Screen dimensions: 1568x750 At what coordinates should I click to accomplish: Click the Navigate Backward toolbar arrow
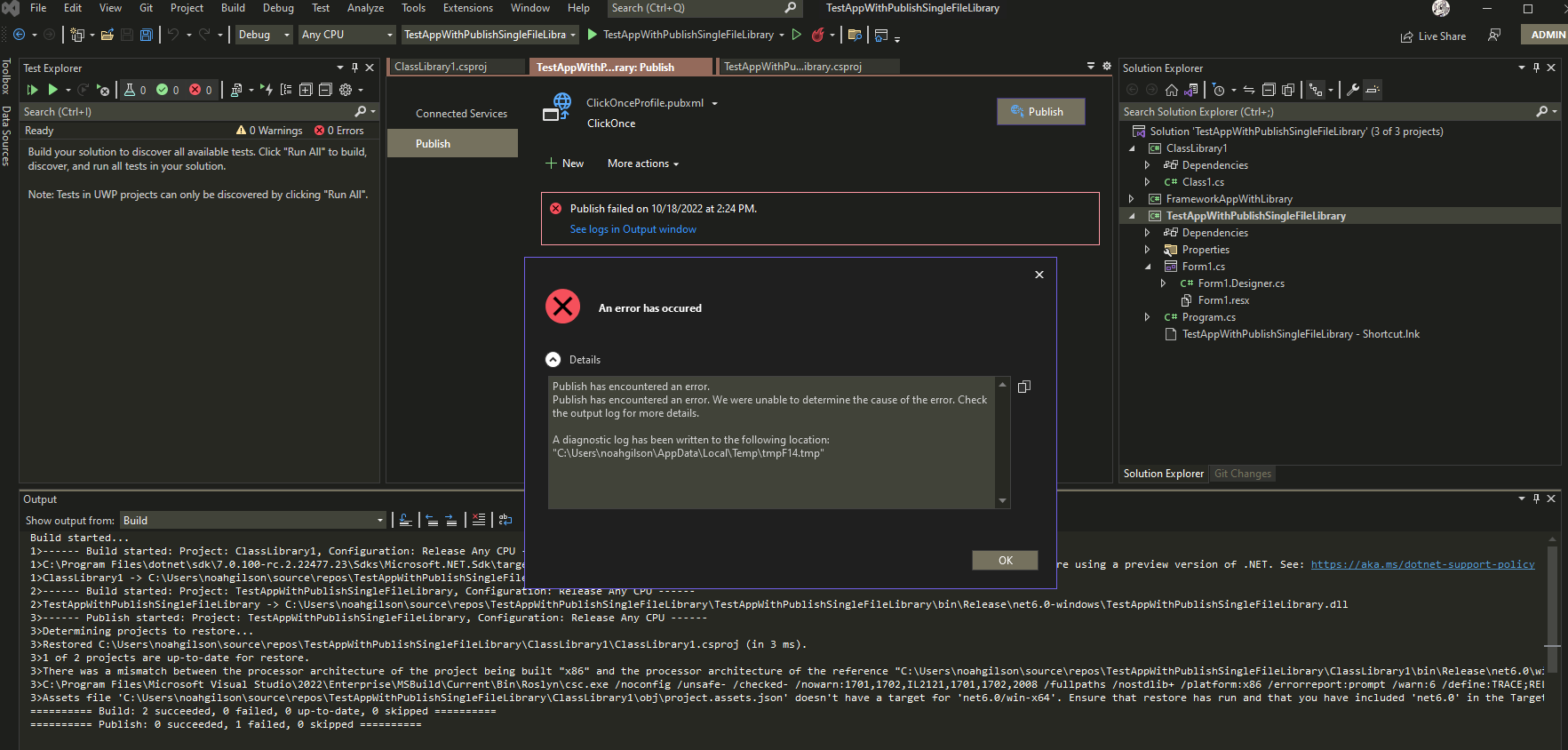tap(19, 35)
